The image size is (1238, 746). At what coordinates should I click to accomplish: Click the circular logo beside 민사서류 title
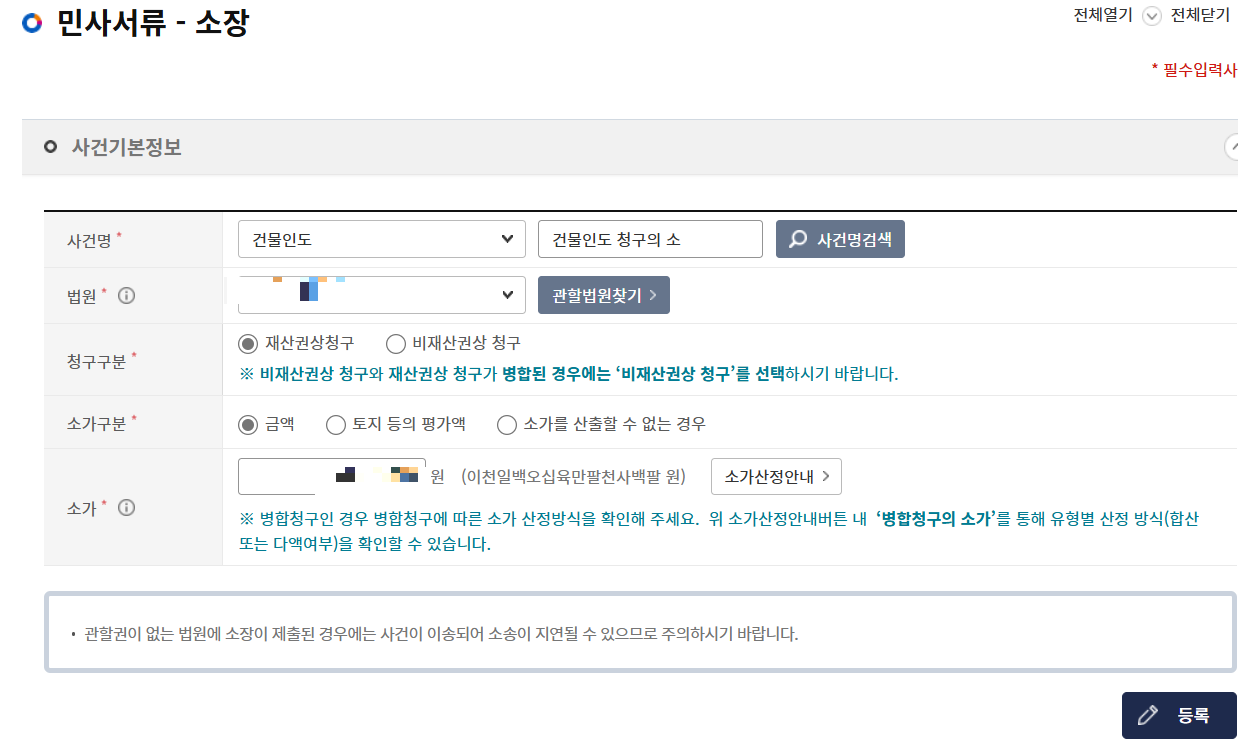(33, 23)
